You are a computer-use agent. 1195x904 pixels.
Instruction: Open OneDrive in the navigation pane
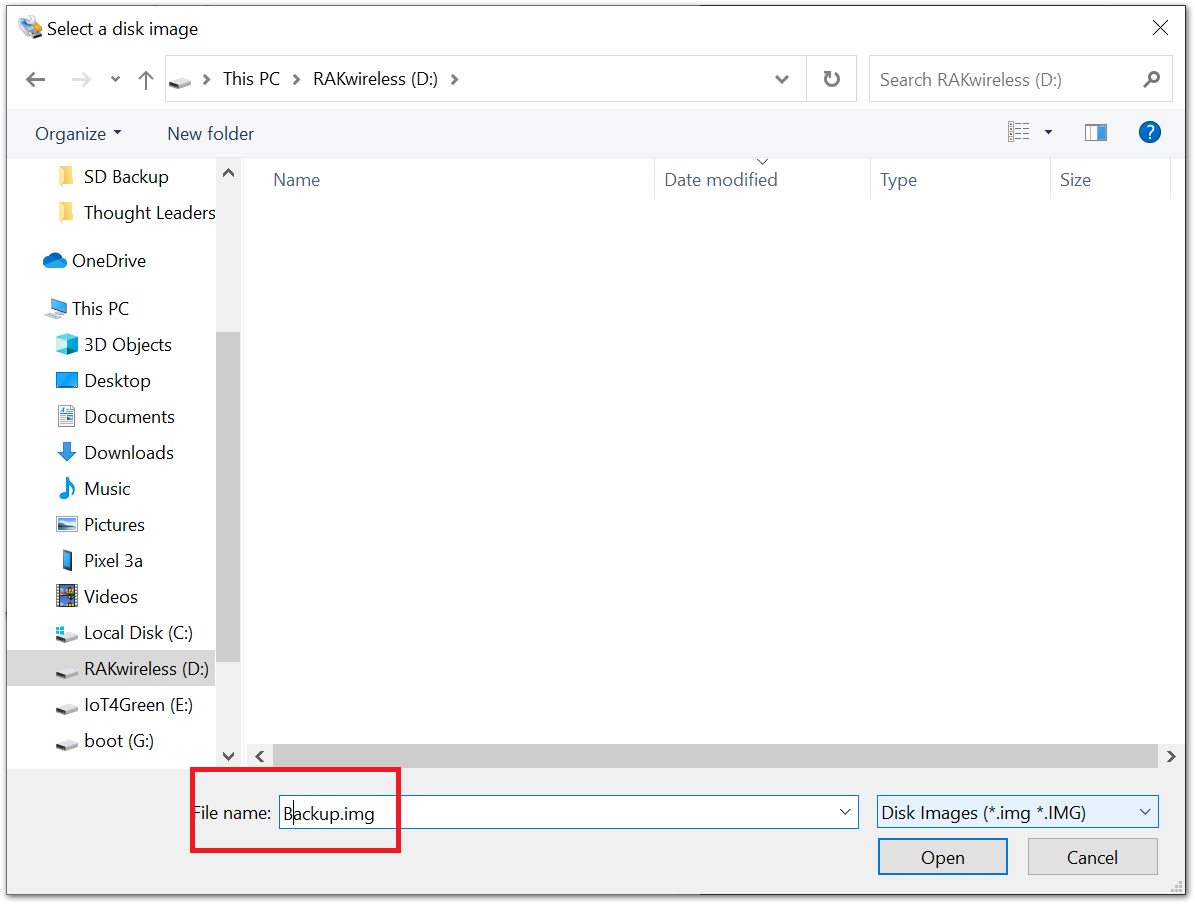pos(108,261)
